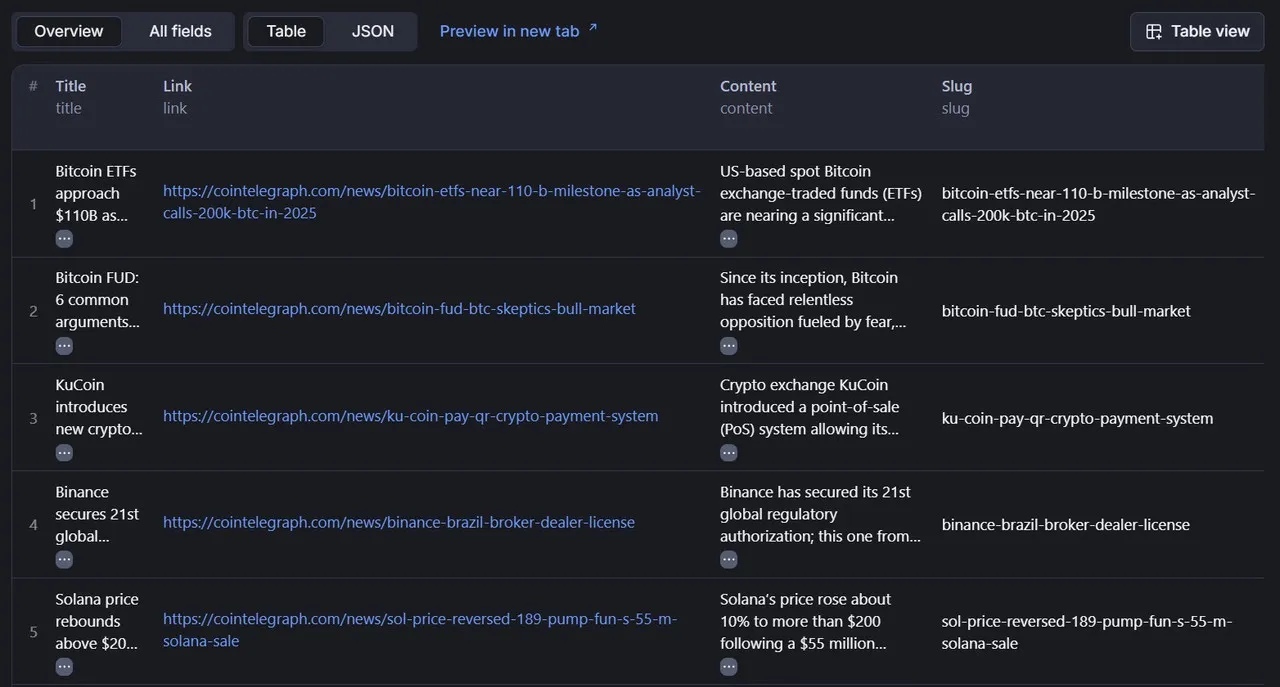Switch to the Overview tab
Viewport: 1280px width, 687px height.
pos(69,31)
